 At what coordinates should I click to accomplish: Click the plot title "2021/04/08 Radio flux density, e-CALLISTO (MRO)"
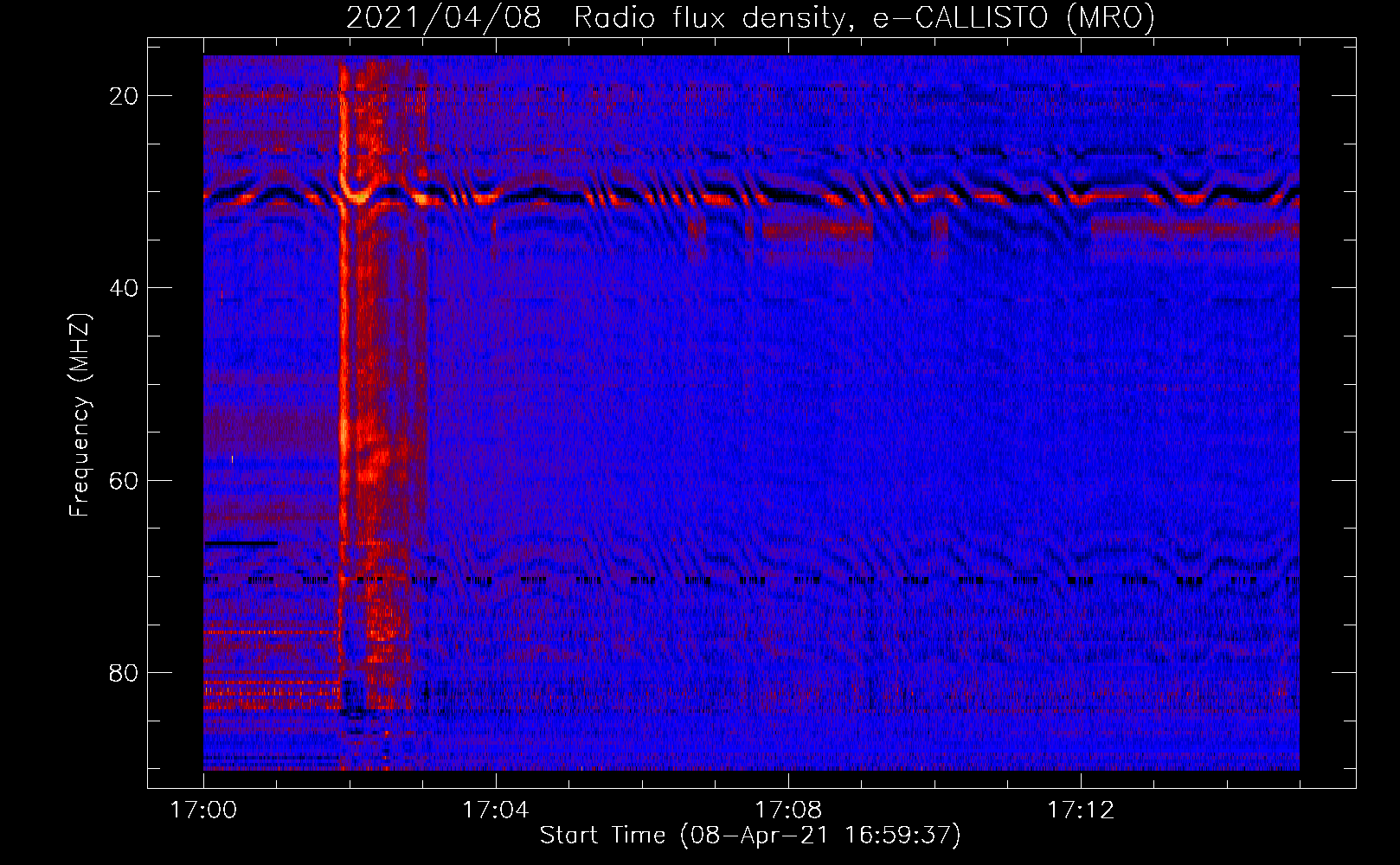pos(750,17)
